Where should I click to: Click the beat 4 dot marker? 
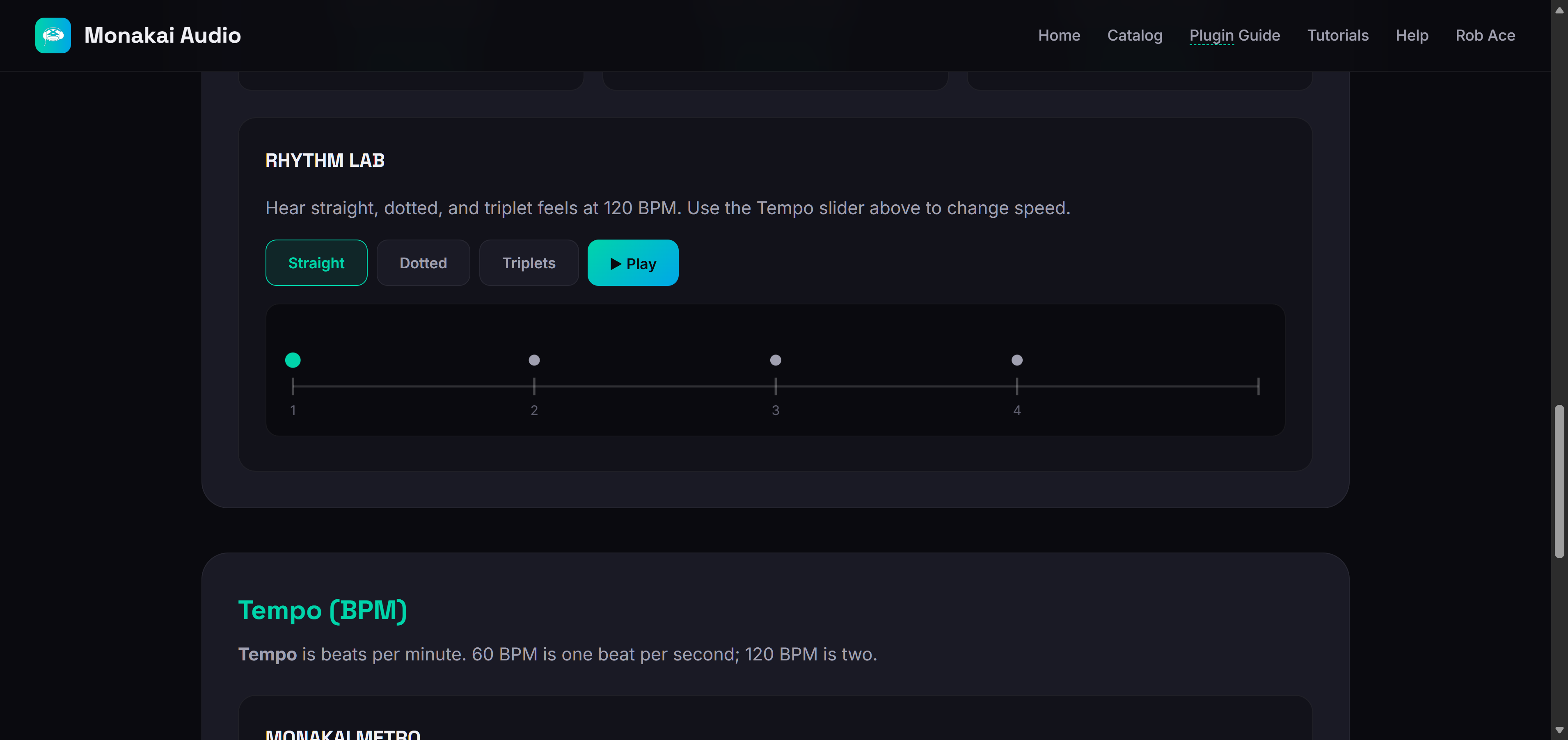click(x=1016, y=360)
